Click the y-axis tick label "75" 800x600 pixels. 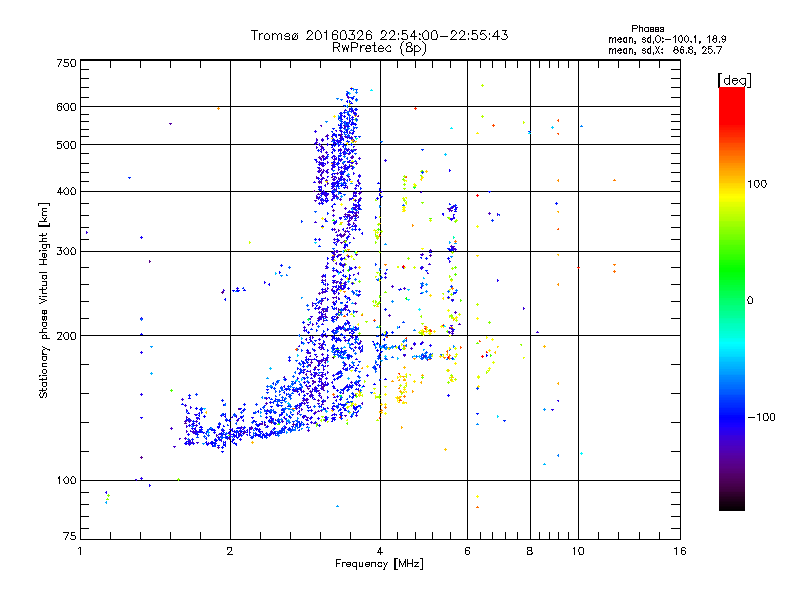tap(70, 536)
